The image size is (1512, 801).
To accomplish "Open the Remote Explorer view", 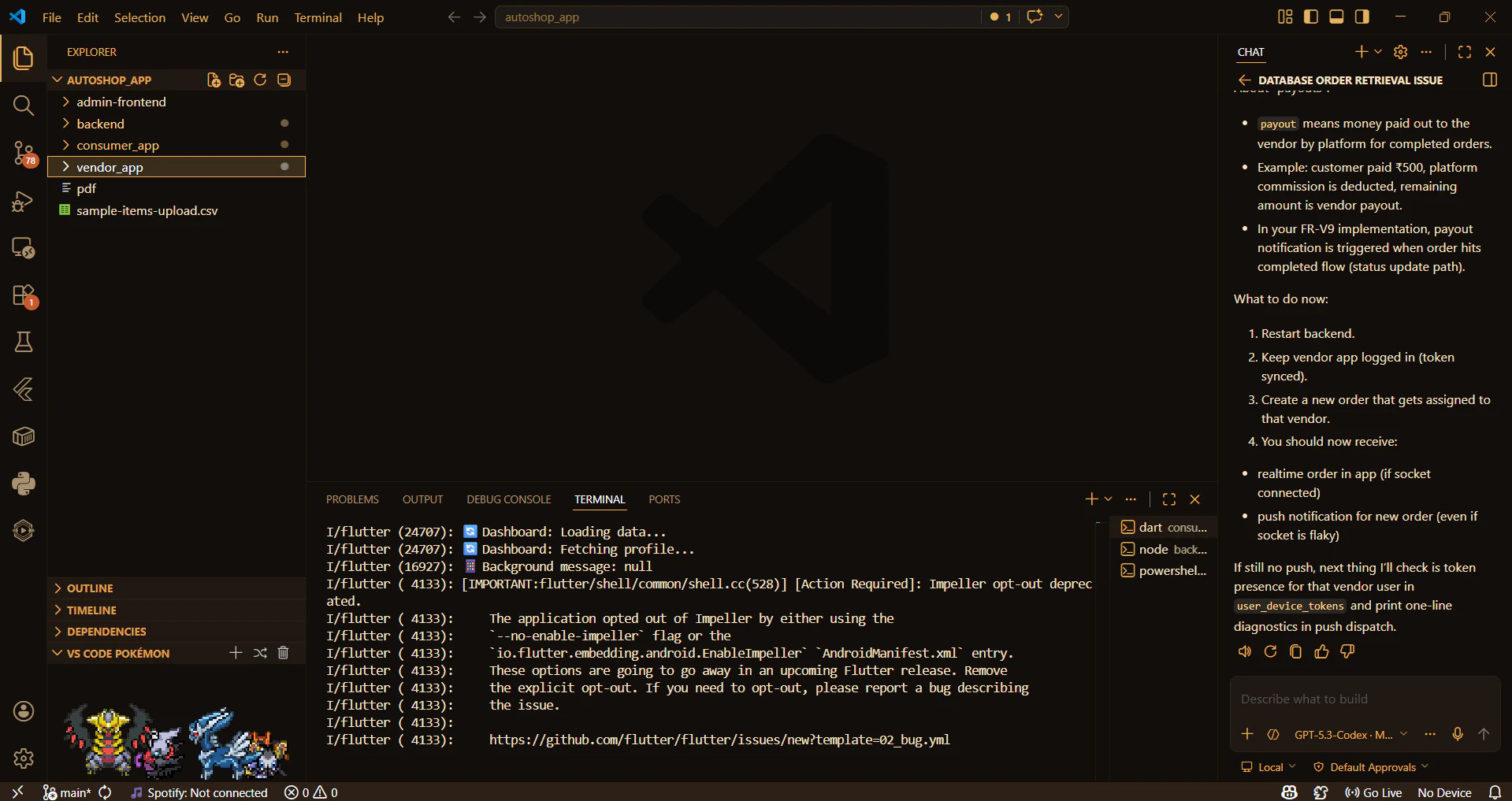I will pos(24,247).
